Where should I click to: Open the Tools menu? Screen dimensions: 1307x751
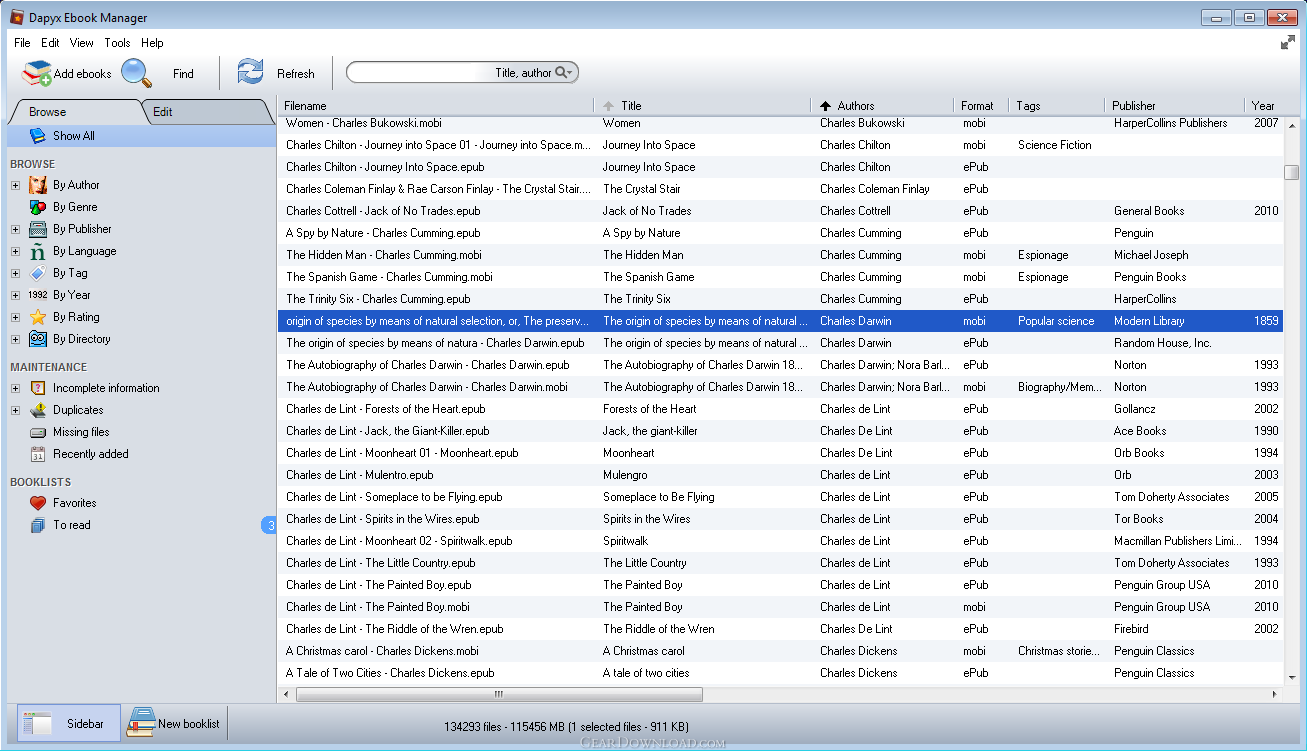coord(118,43)
